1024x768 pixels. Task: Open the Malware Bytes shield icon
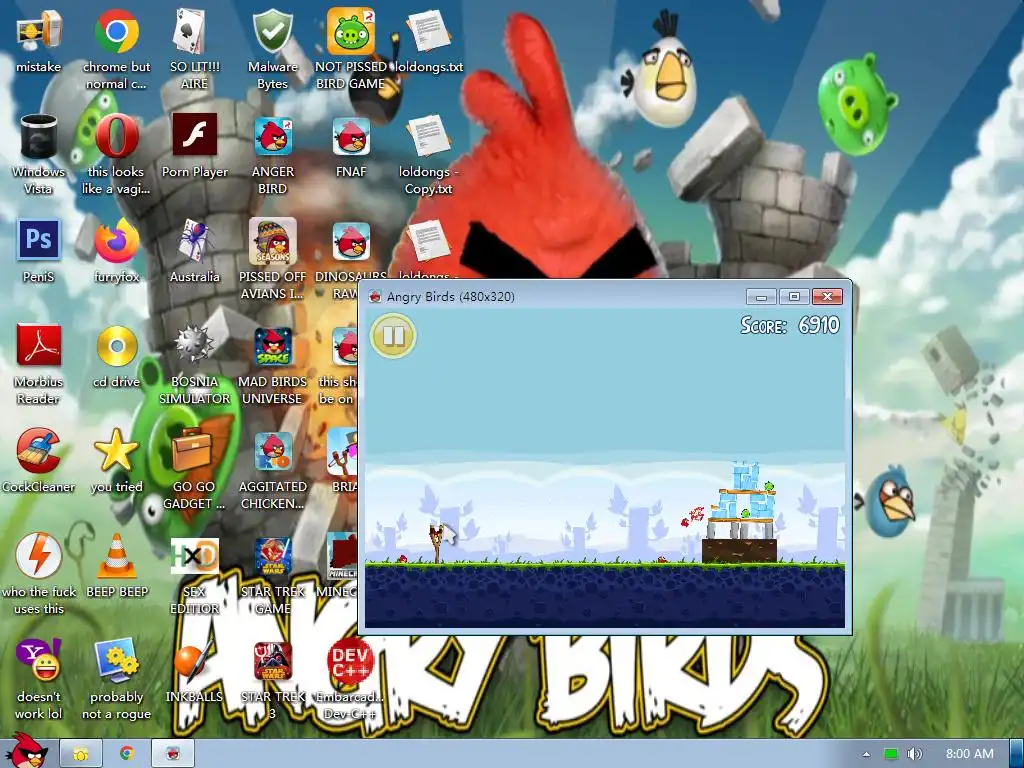tap(272, 31)
